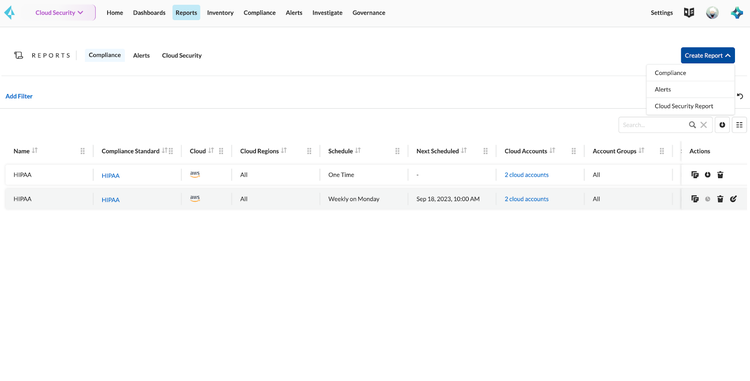Edit the Weekly on Monday HIPAA report
The height and width of the screenshot is (381, 750).
tap(733, 199)
